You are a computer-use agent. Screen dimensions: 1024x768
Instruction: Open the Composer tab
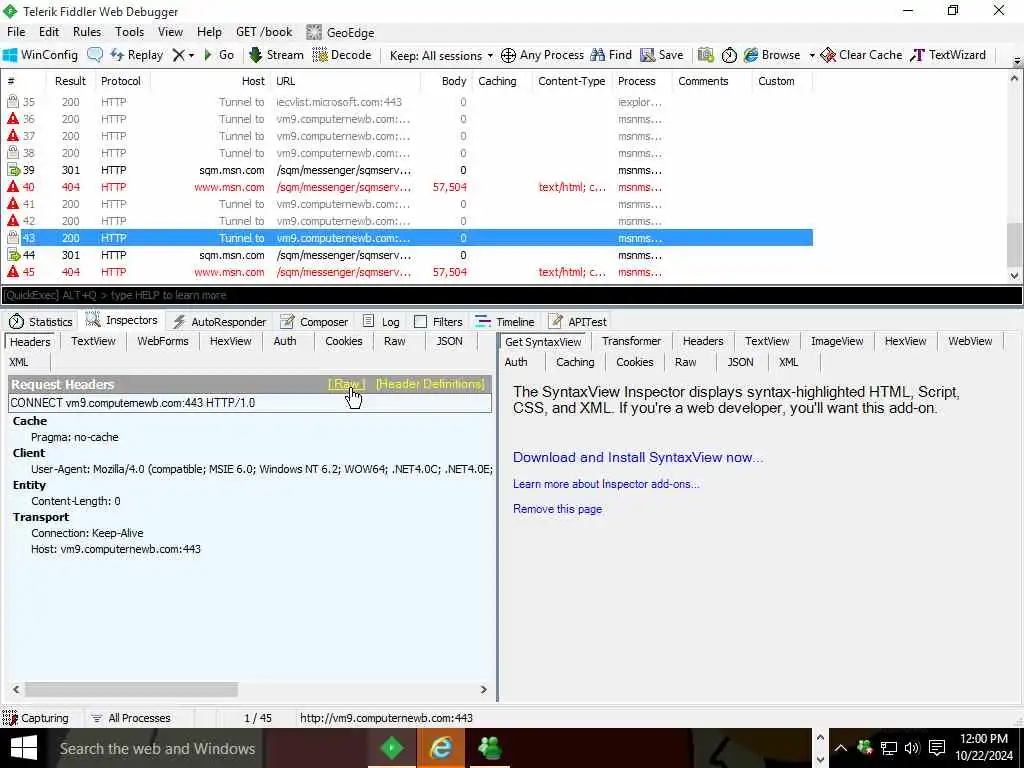tap(314, 321)
